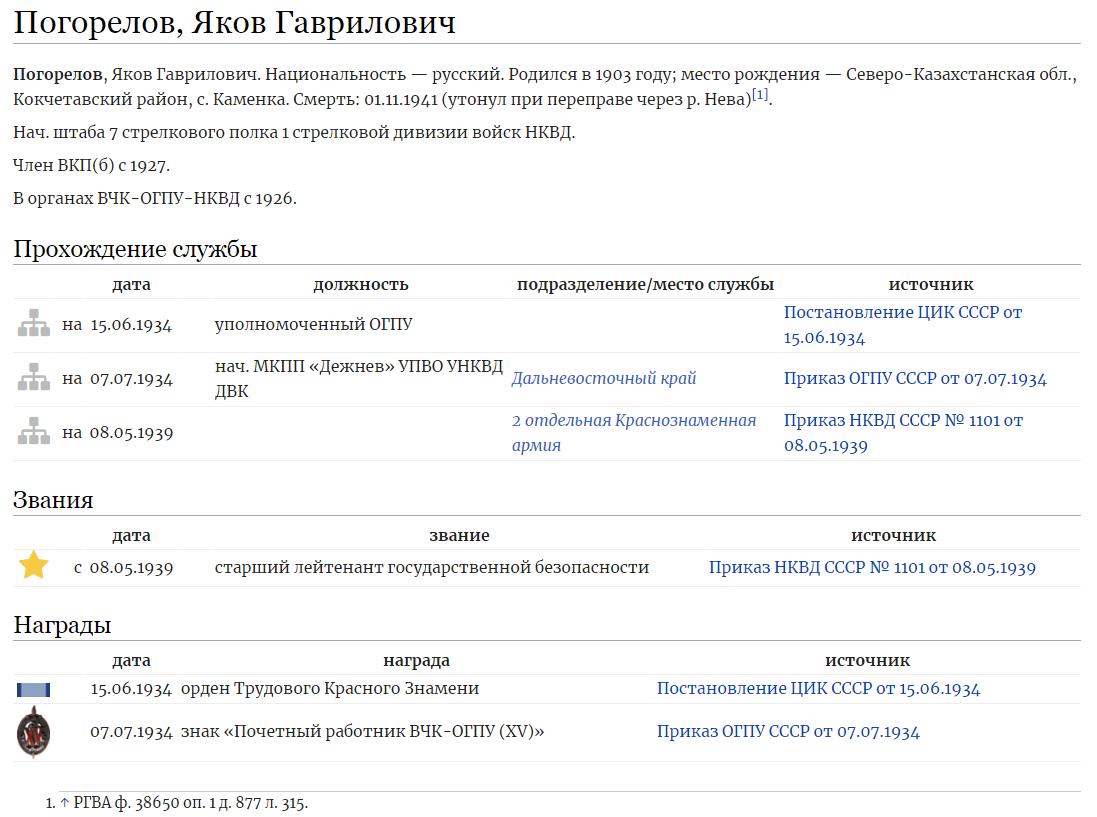
Task: Open Приказ ОГПУ СССР link in service table
Action: [x=914, y=379]
